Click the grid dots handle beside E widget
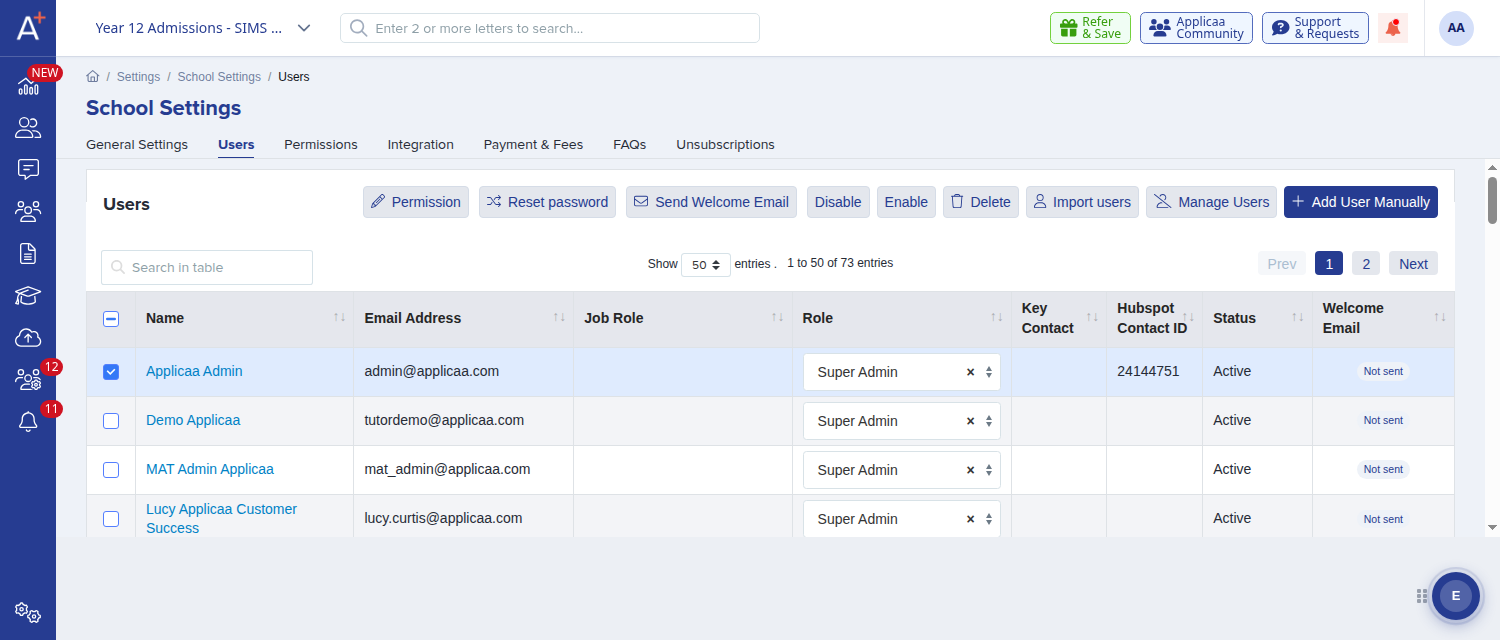 pyautogui.click(x=1421, y=596)
